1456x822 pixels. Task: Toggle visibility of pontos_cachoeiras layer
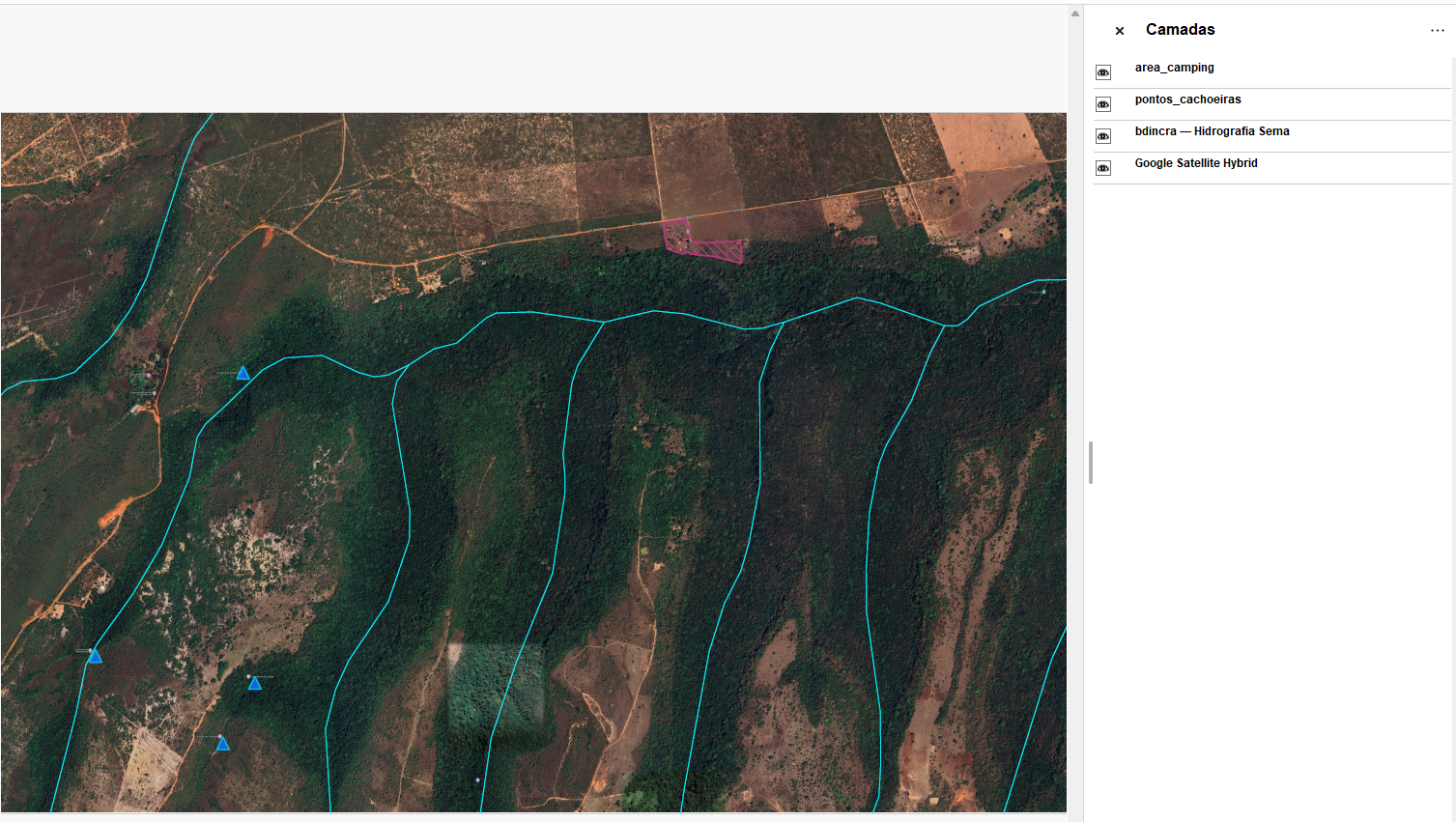point(1103,104)
